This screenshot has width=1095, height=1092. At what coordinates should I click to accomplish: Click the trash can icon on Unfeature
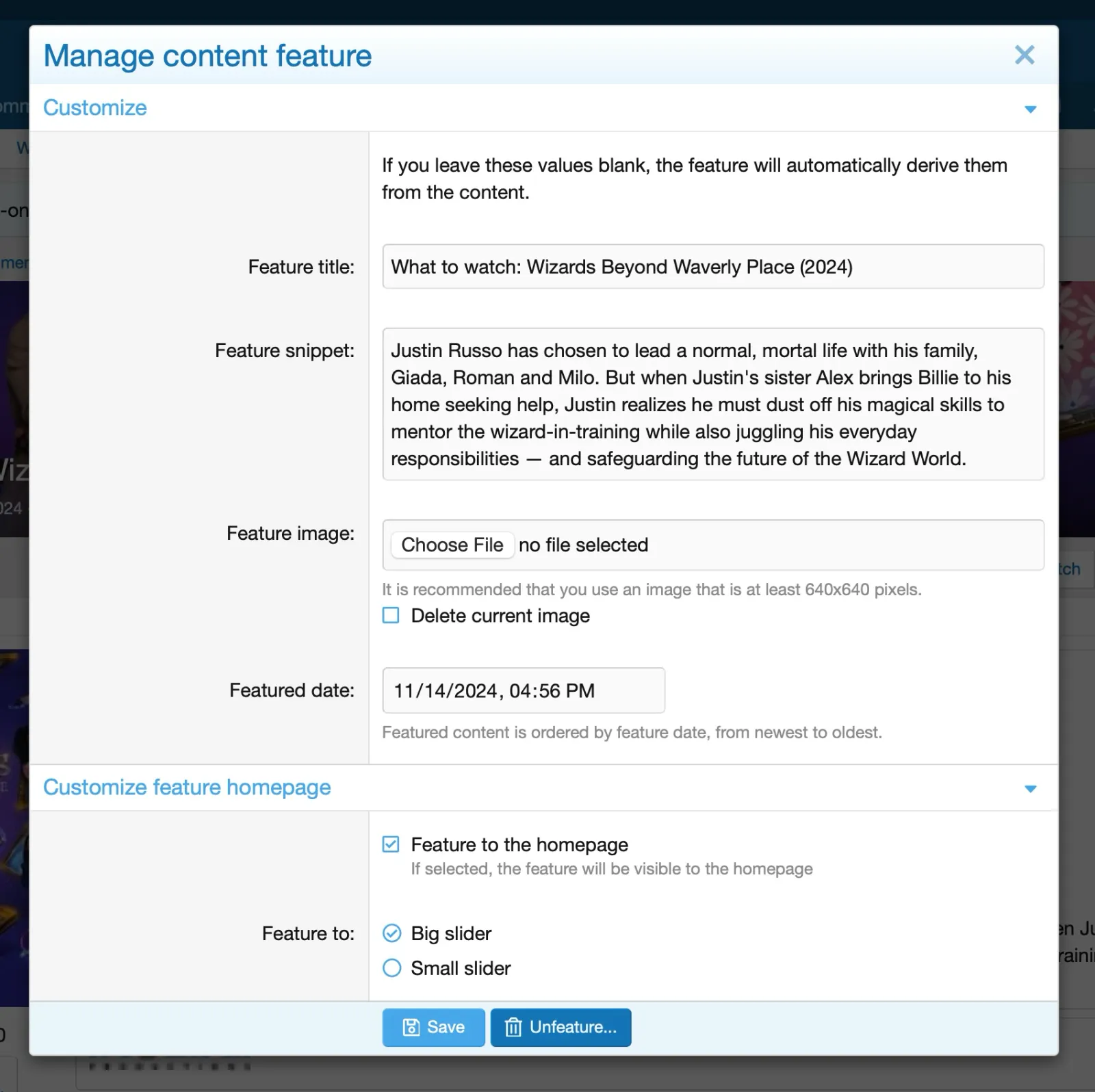[x=513, y=1027]
